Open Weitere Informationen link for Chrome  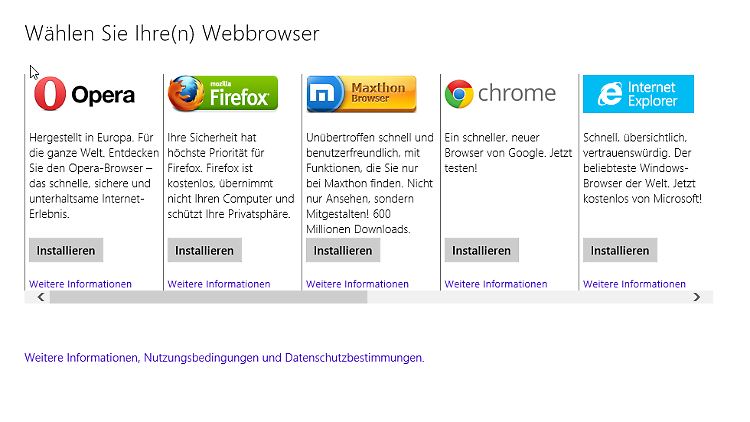(x=496, y=284)
